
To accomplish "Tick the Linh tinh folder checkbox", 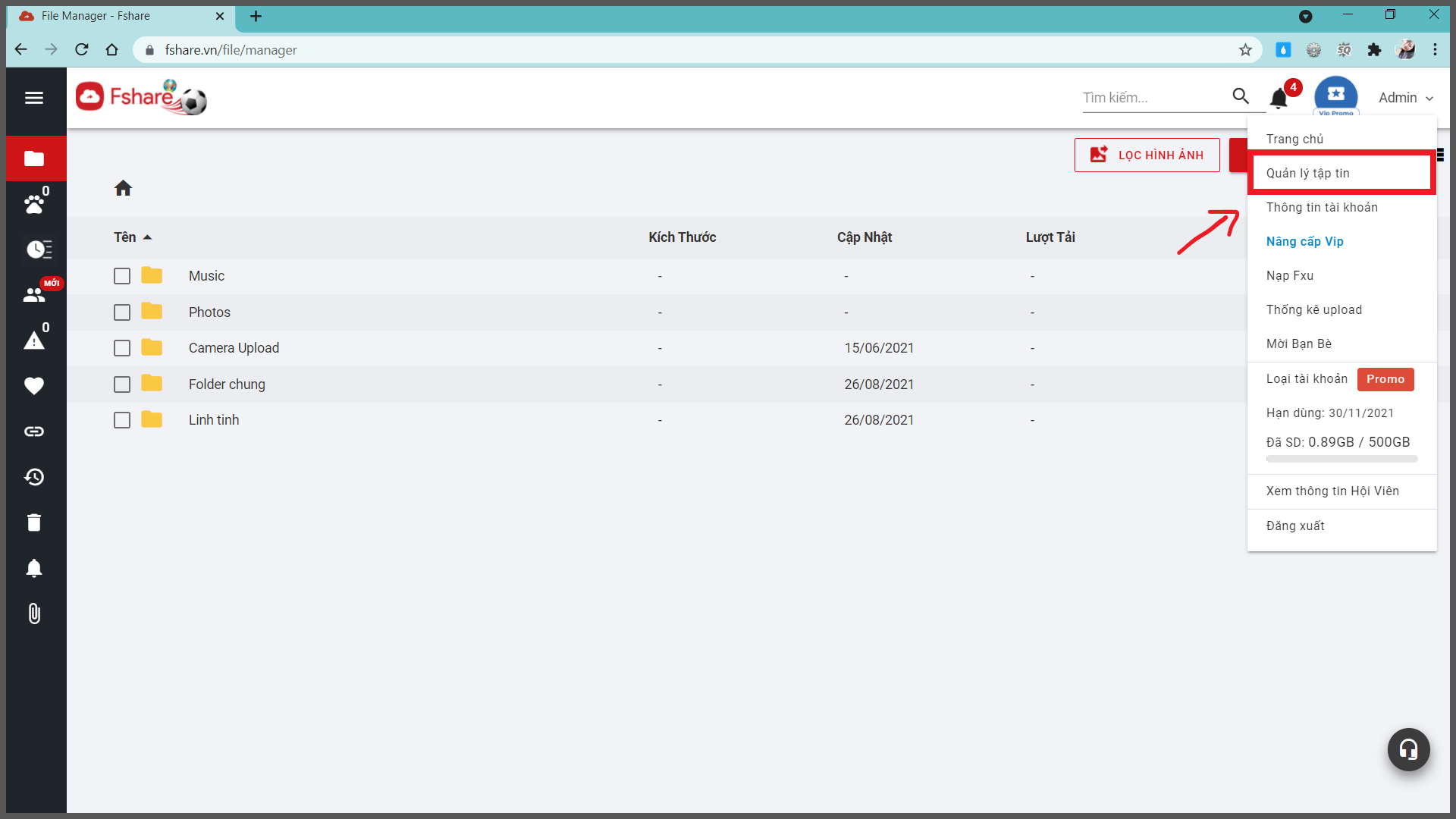I will coord(122,420).
